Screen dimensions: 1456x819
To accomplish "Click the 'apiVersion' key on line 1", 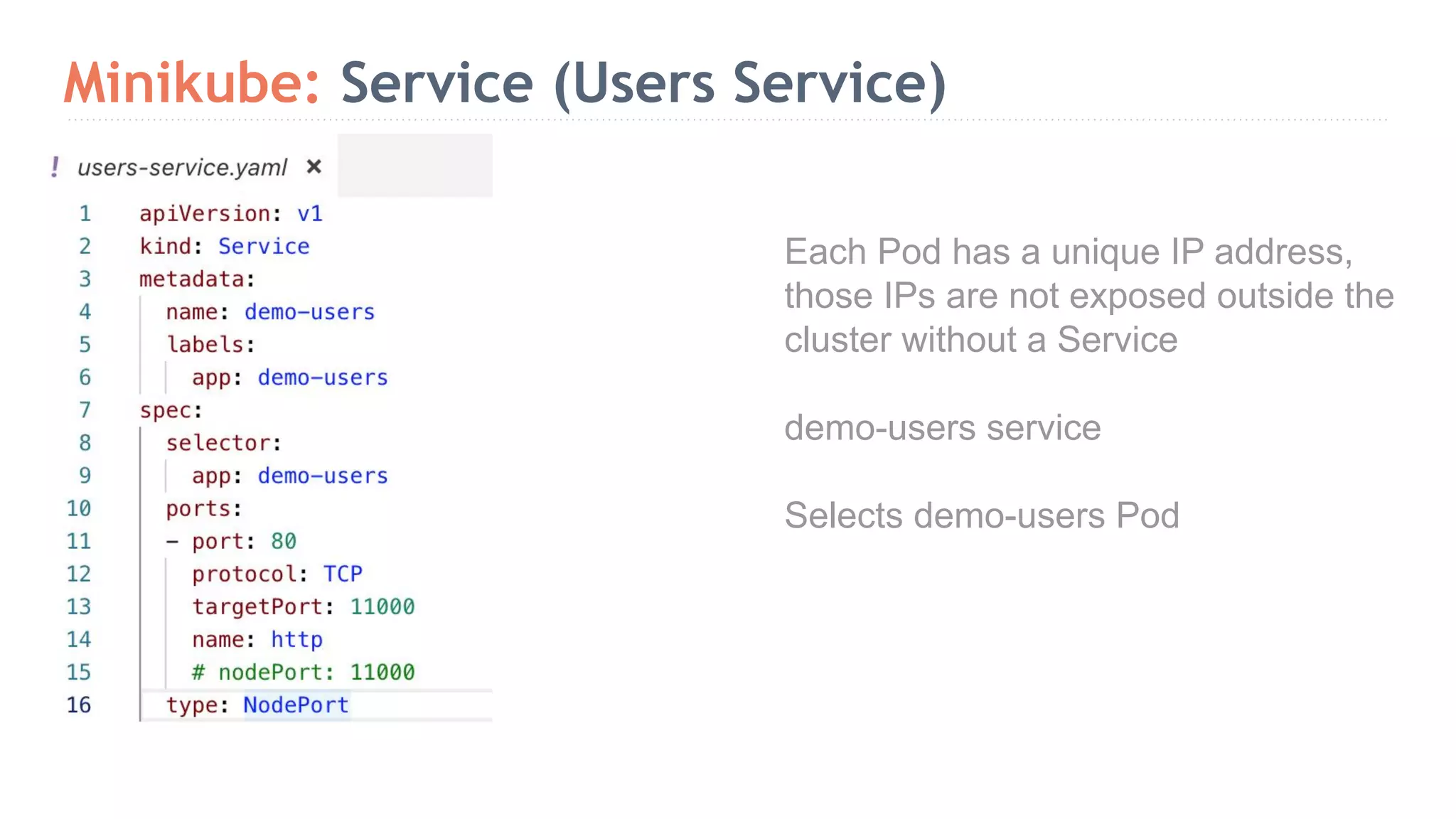I will coord(205,213).
